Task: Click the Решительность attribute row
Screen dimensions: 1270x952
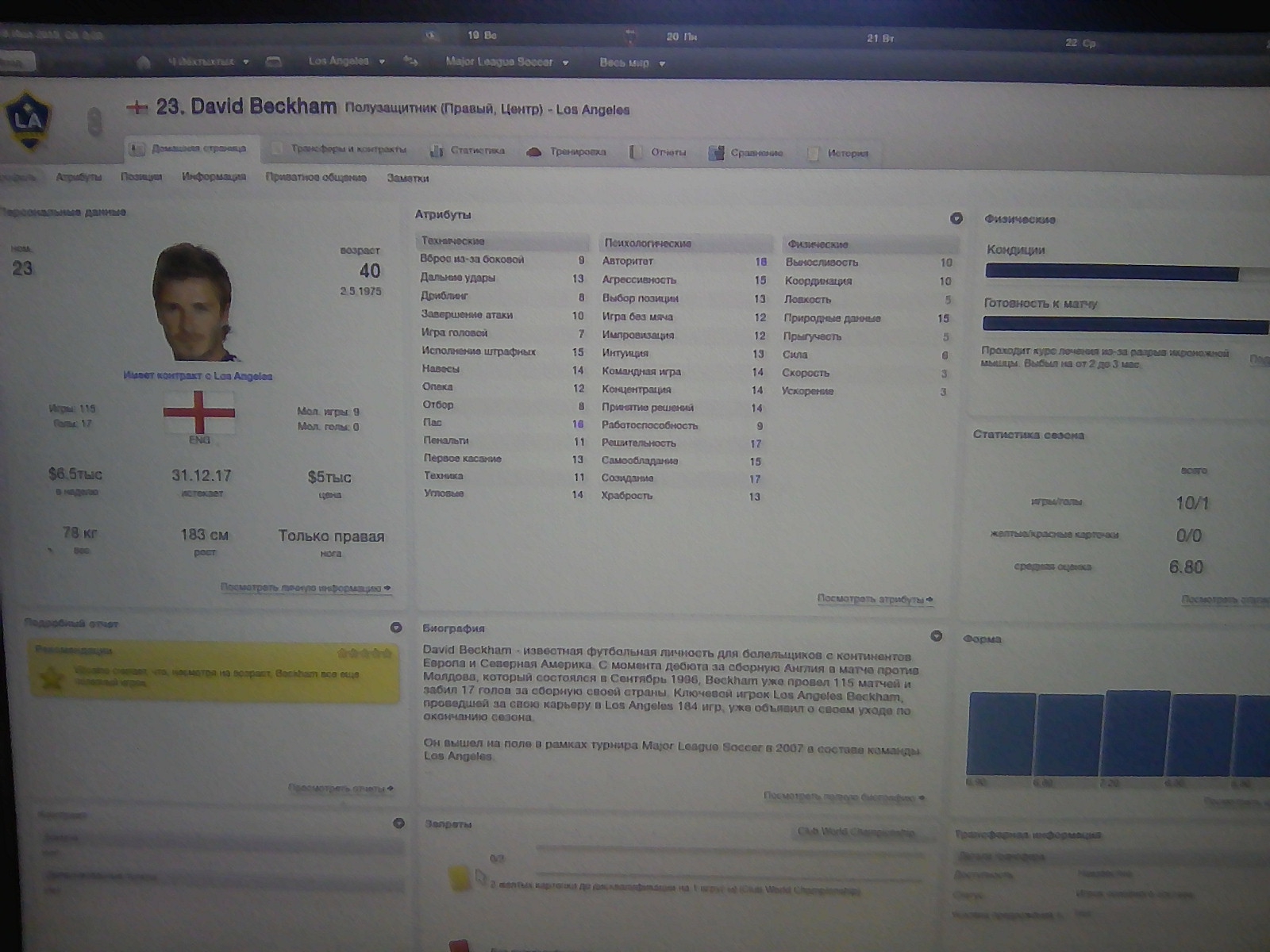Action: click(x=682, y=443)
